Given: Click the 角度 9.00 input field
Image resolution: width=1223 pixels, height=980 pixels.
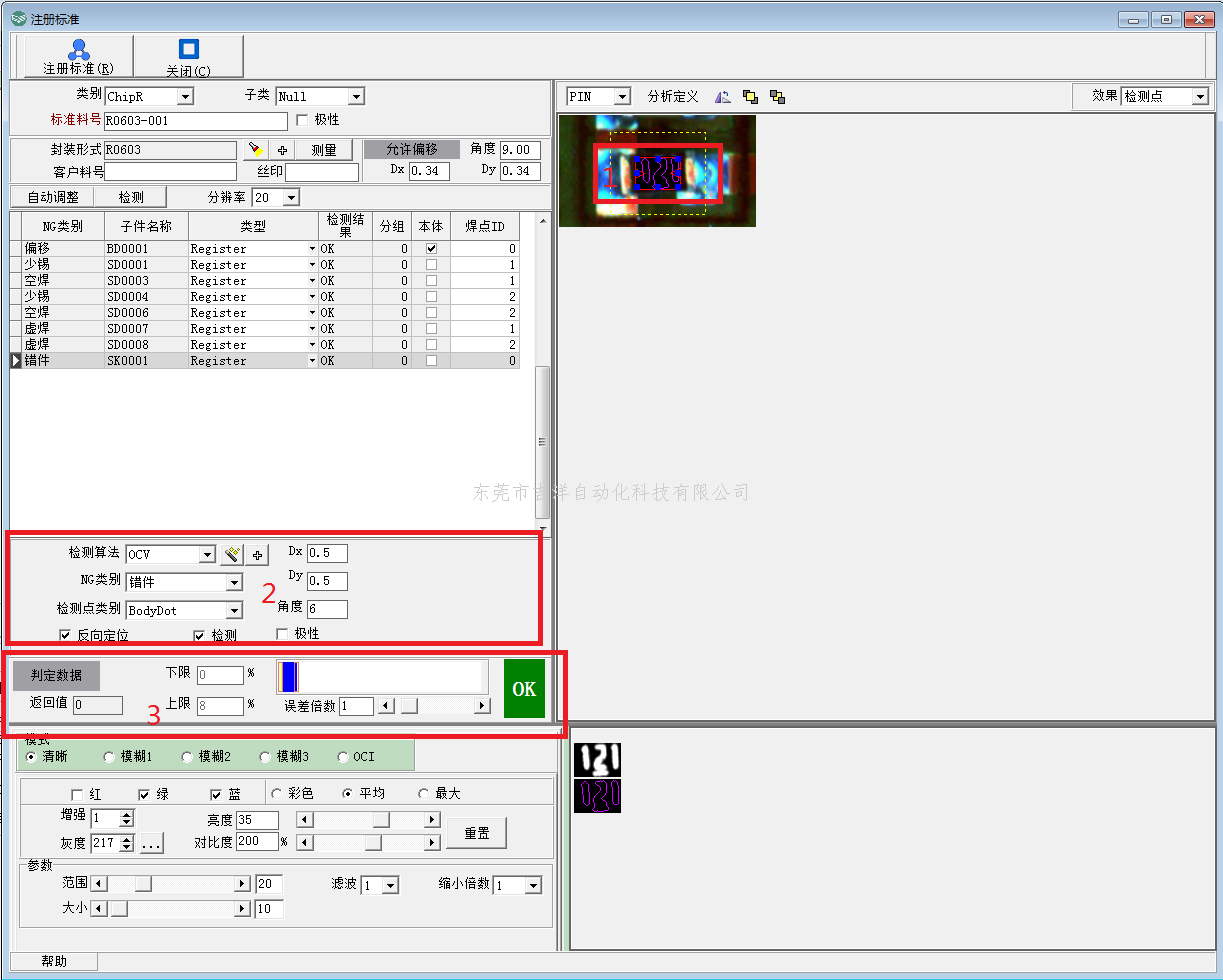Looking at the screenshot, I should [520, 150].
